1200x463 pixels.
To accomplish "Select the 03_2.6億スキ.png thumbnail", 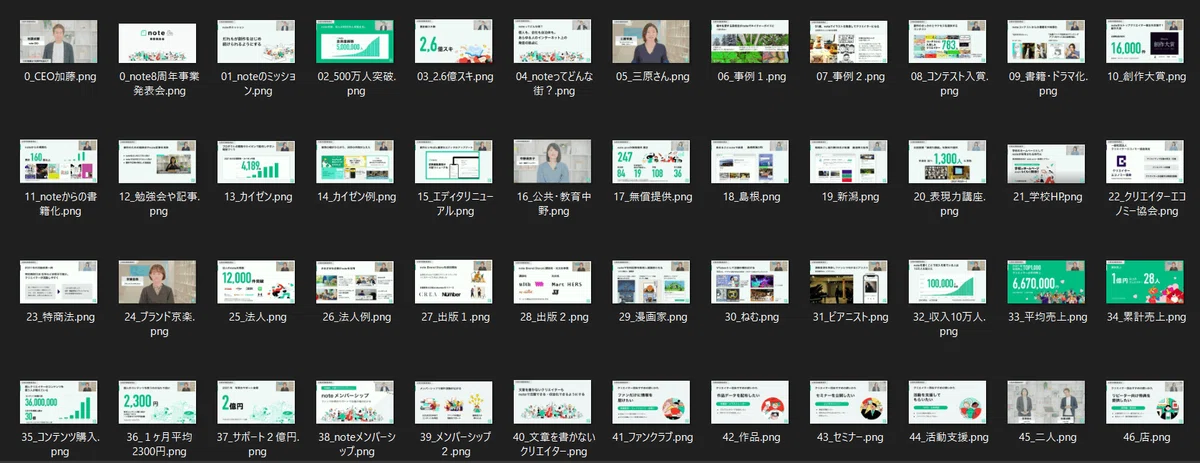I will click(x=454, y=43).
